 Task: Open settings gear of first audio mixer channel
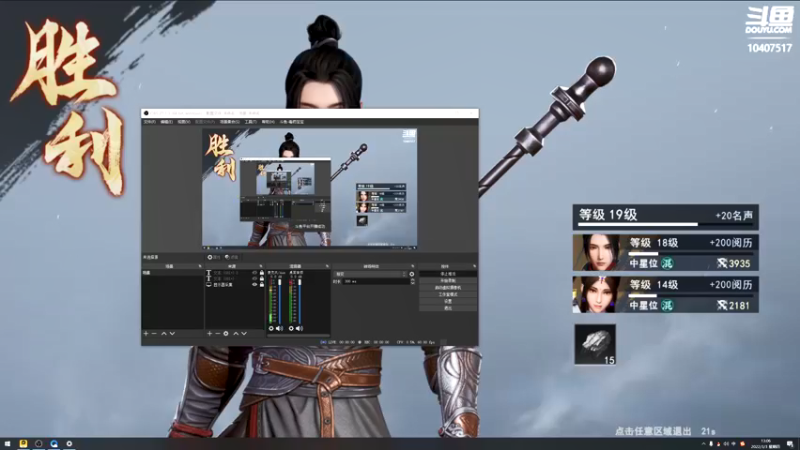(x=271, y=329)
